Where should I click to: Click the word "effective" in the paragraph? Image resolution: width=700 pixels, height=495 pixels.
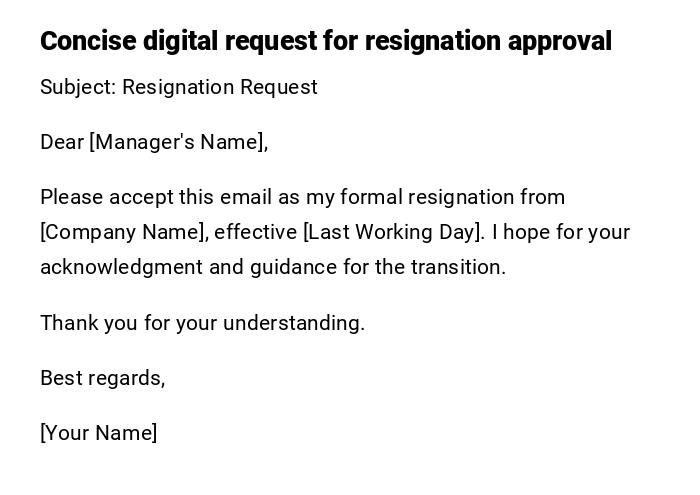255,232
